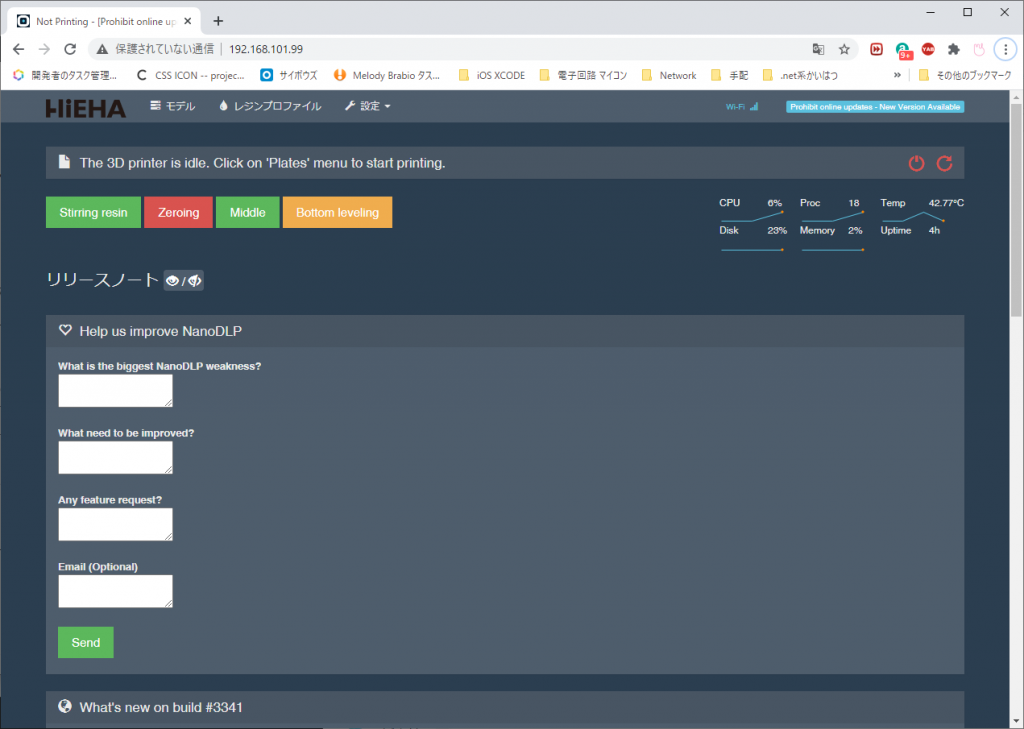Expand hidden bookmarks with the chevron
Viewport: 1024px width, 729px height.
pos(897,75)
